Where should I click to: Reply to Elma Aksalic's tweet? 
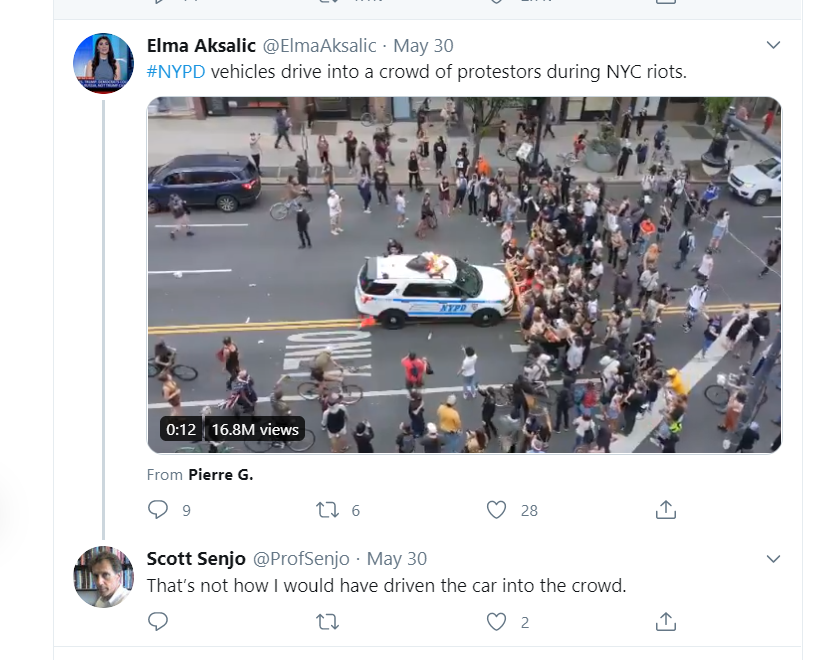coord(158,509)
